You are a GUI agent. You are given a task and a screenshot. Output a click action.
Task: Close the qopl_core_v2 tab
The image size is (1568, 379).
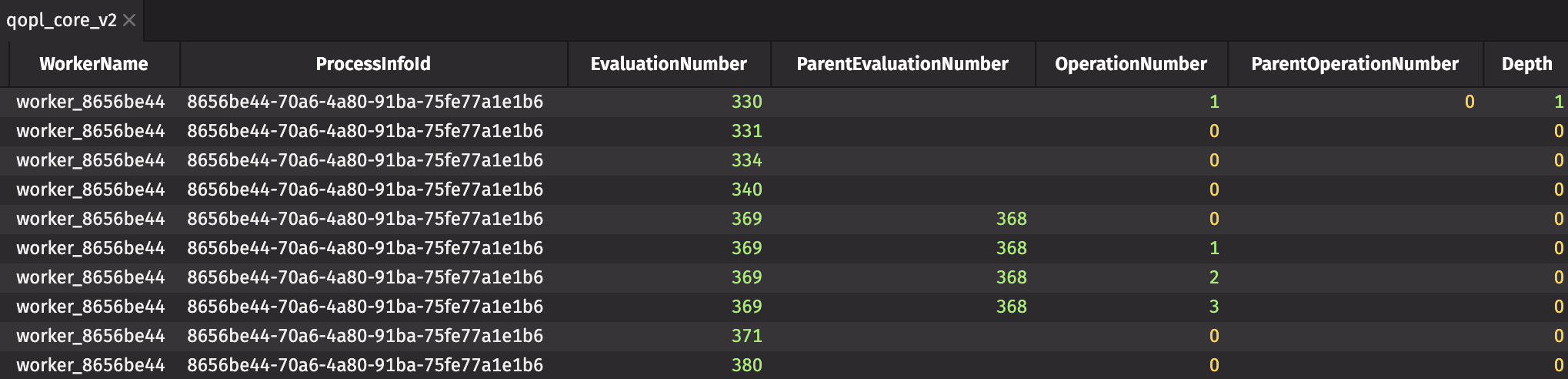pyautogui.click(x=129, y=20)
